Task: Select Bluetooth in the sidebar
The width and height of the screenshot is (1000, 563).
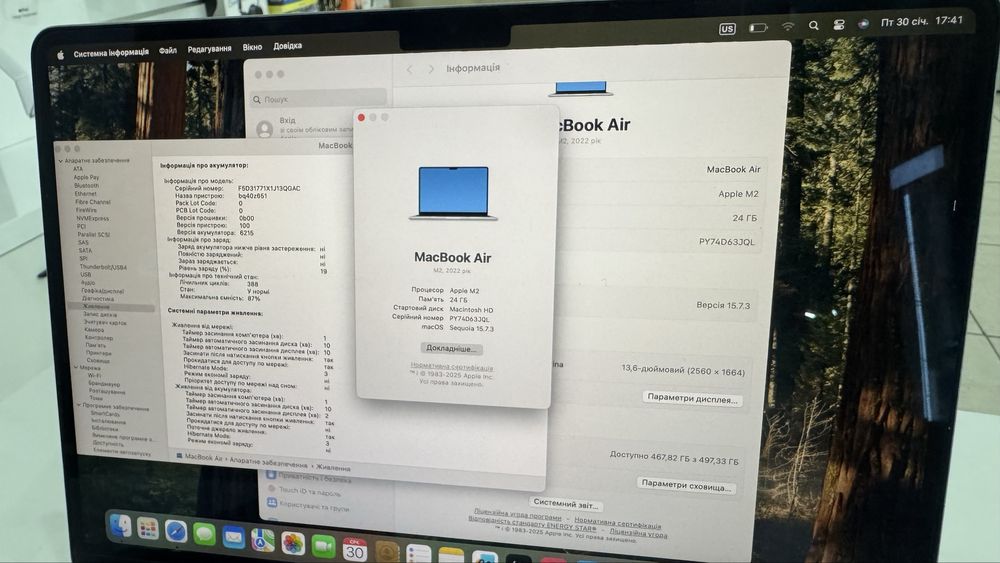Action: pyautogui.click(x=86, y=186)
